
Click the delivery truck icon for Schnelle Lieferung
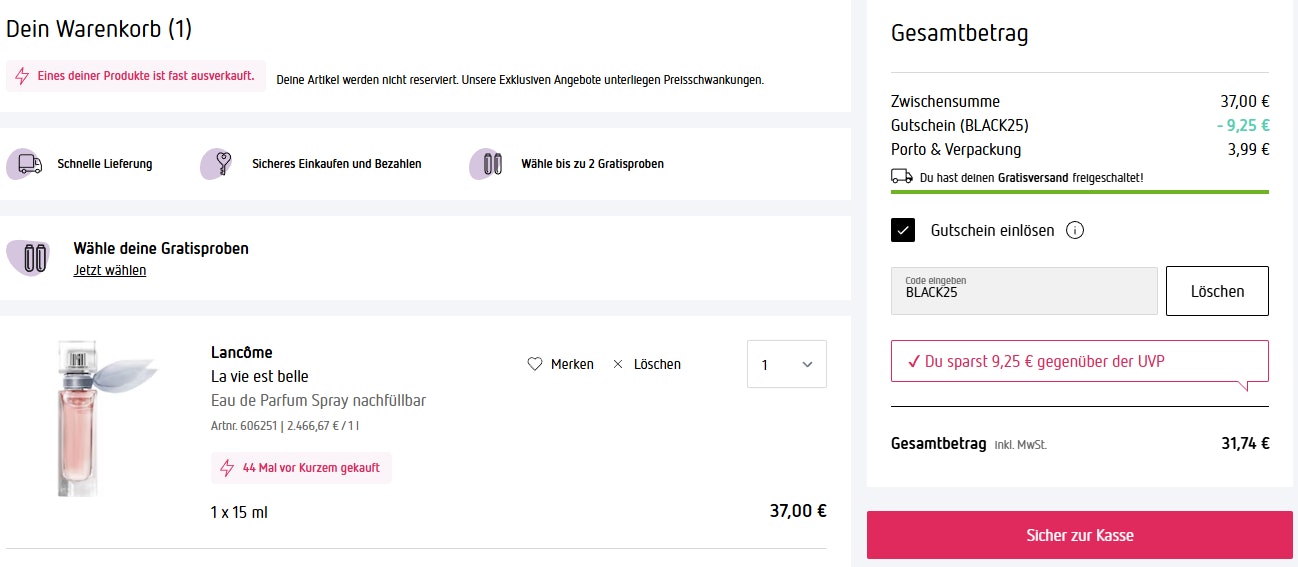29,164
